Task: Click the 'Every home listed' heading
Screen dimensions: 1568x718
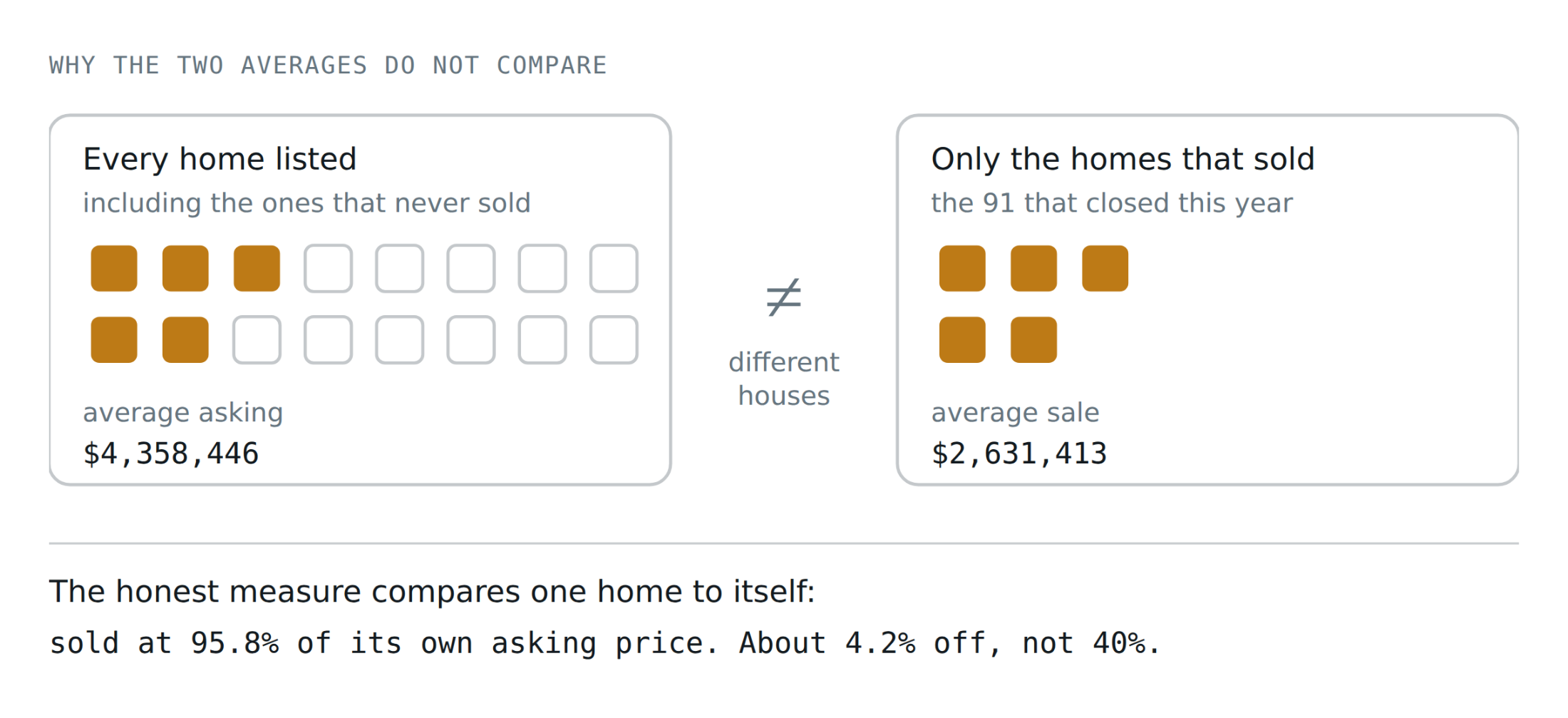Action: tap(220, 159)
